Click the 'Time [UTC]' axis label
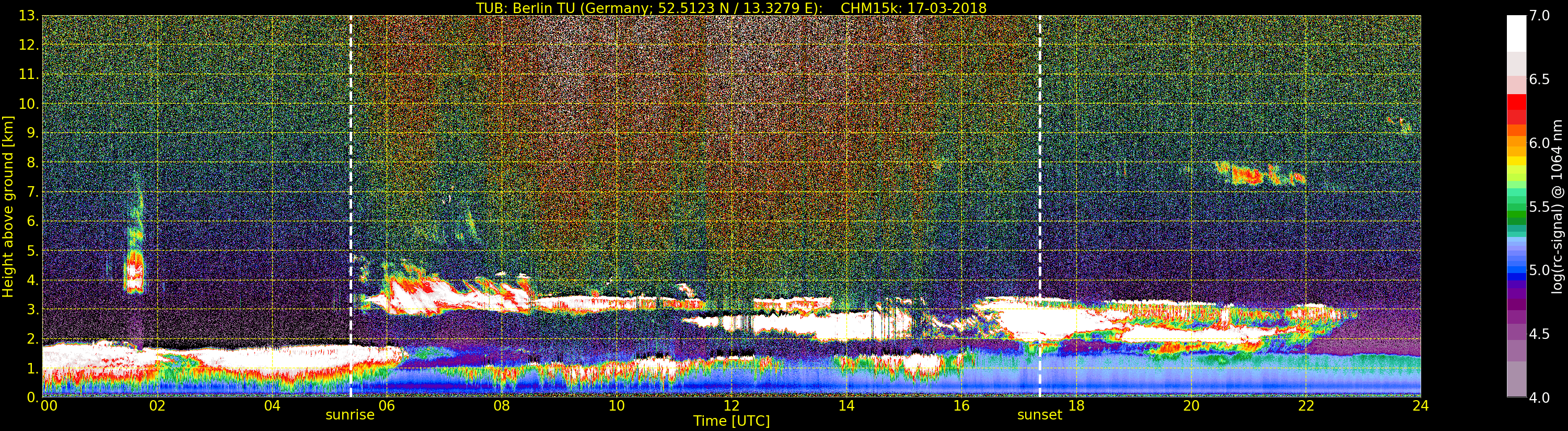The height and width of the screenshot is (431, 1568). (x=731, y=421)
